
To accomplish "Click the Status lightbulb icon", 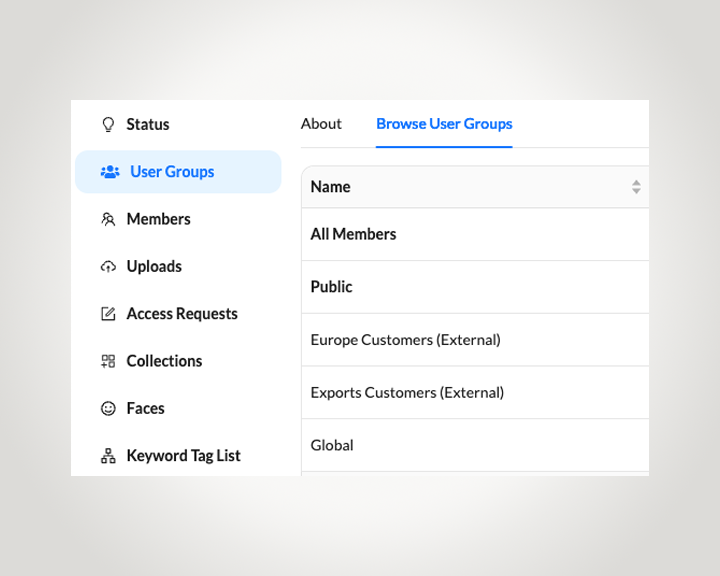I will (108, 124).
